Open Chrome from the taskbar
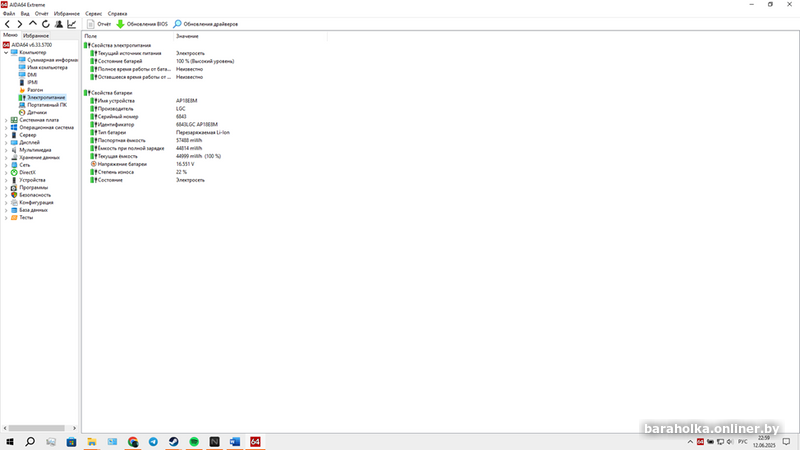Viewport: 800px width, 450px height. [x=133, y=442]
